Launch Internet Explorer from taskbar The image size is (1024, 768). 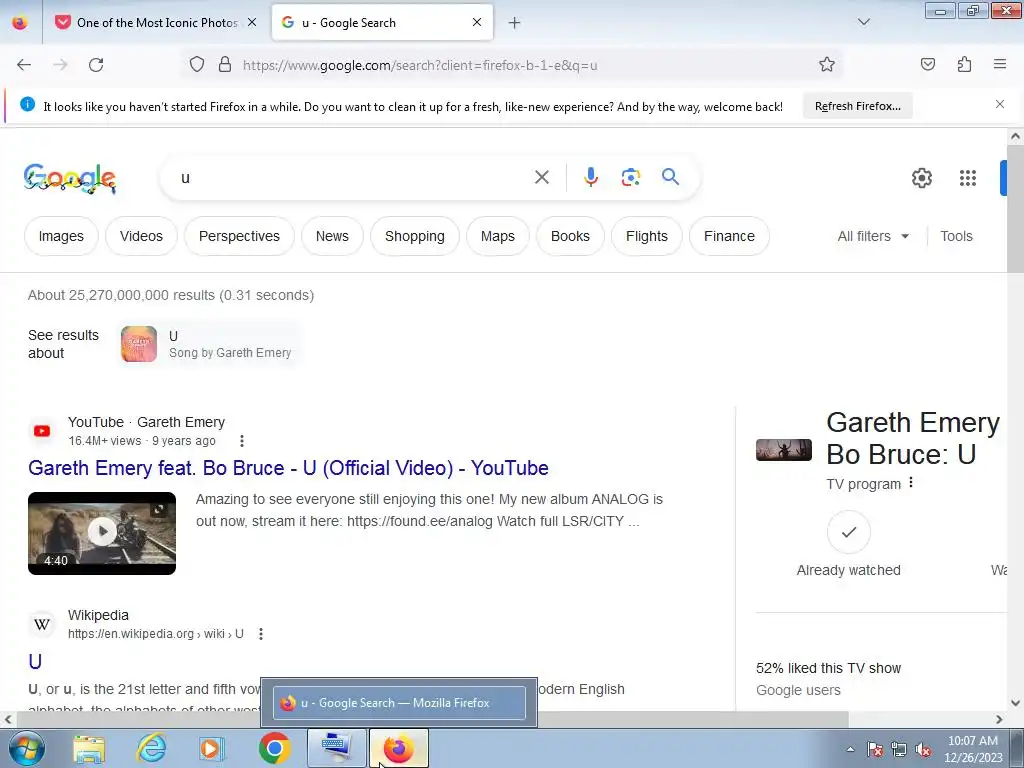tap(151, 748)
